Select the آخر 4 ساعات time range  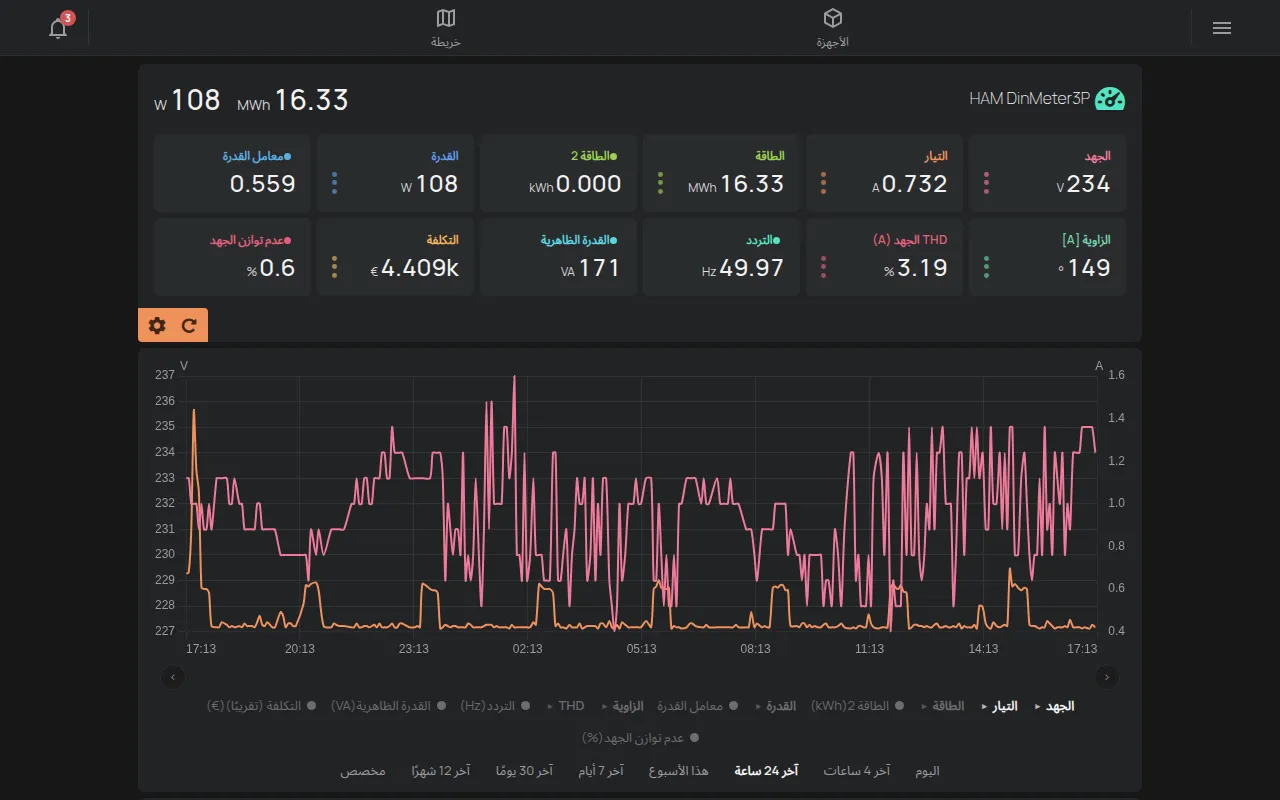click(857, 771)
